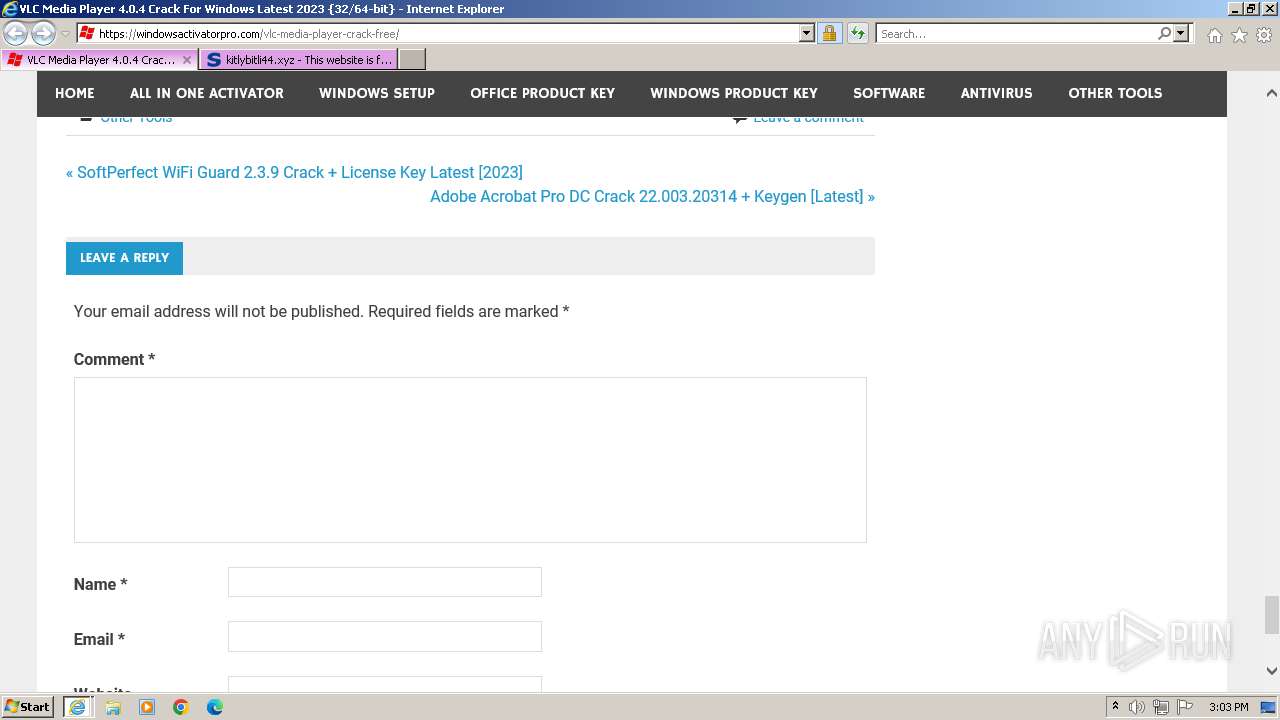Click the Windows Start button
The image size is (1280, 720).
[x=28, y=707]
